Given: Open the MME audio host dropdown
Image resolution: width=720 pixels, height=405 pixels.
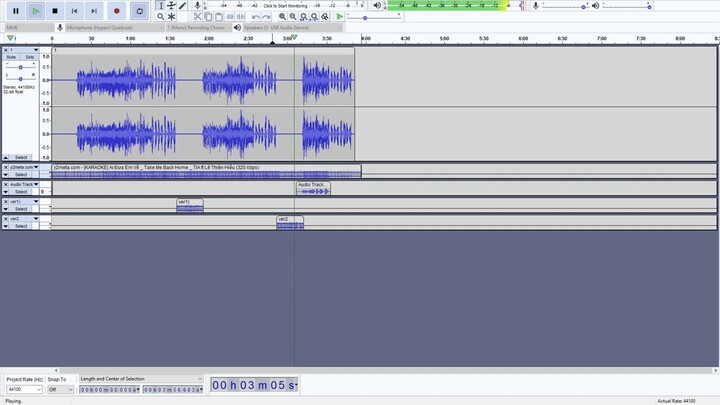Looking at the screenshot, I should pyautogui.click(x=28, y=28).
